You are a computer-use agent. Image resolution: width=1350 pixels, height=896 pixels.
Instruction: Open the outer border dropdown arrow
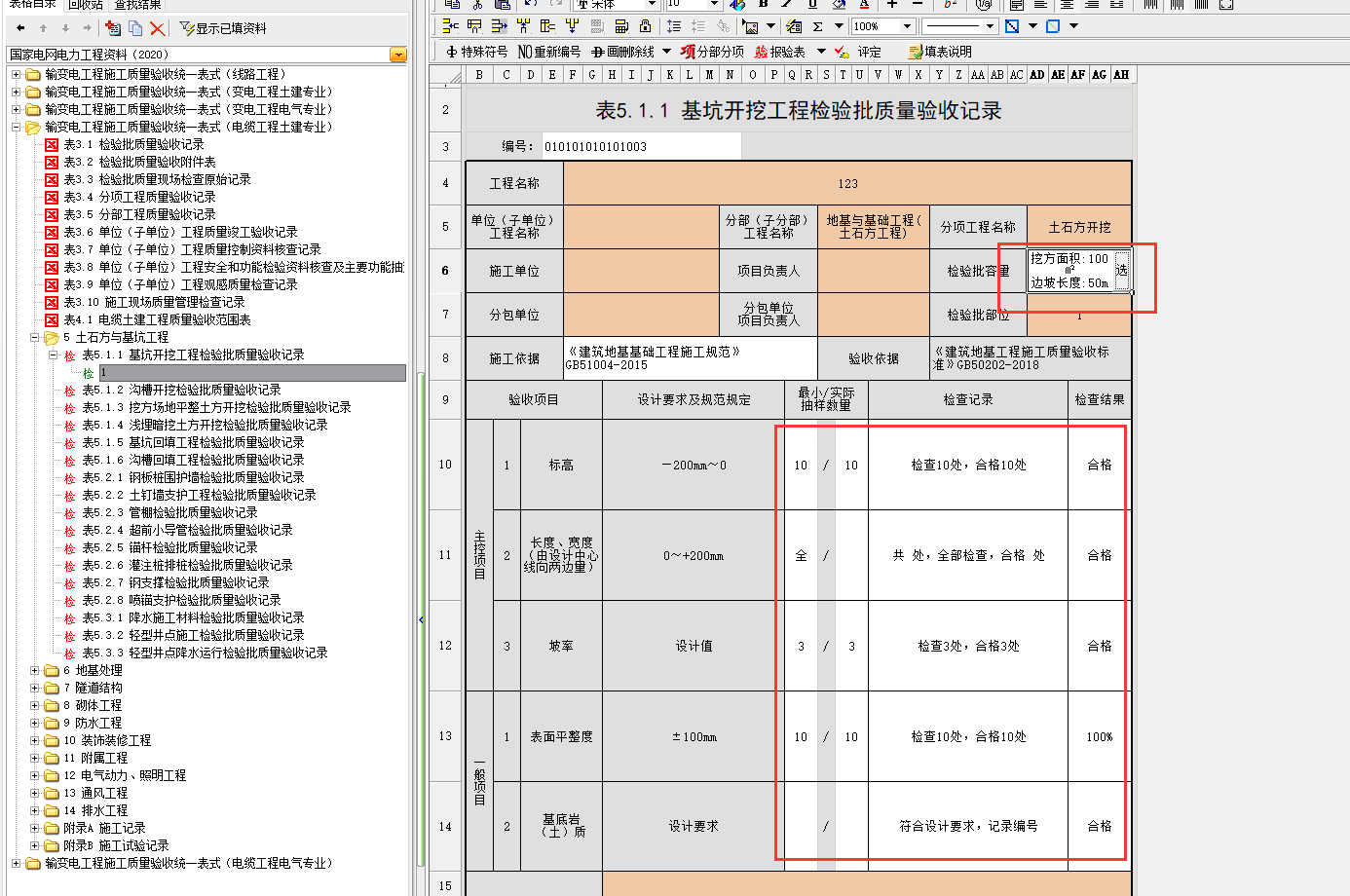pyautogui.click(x=1073, y=26)
